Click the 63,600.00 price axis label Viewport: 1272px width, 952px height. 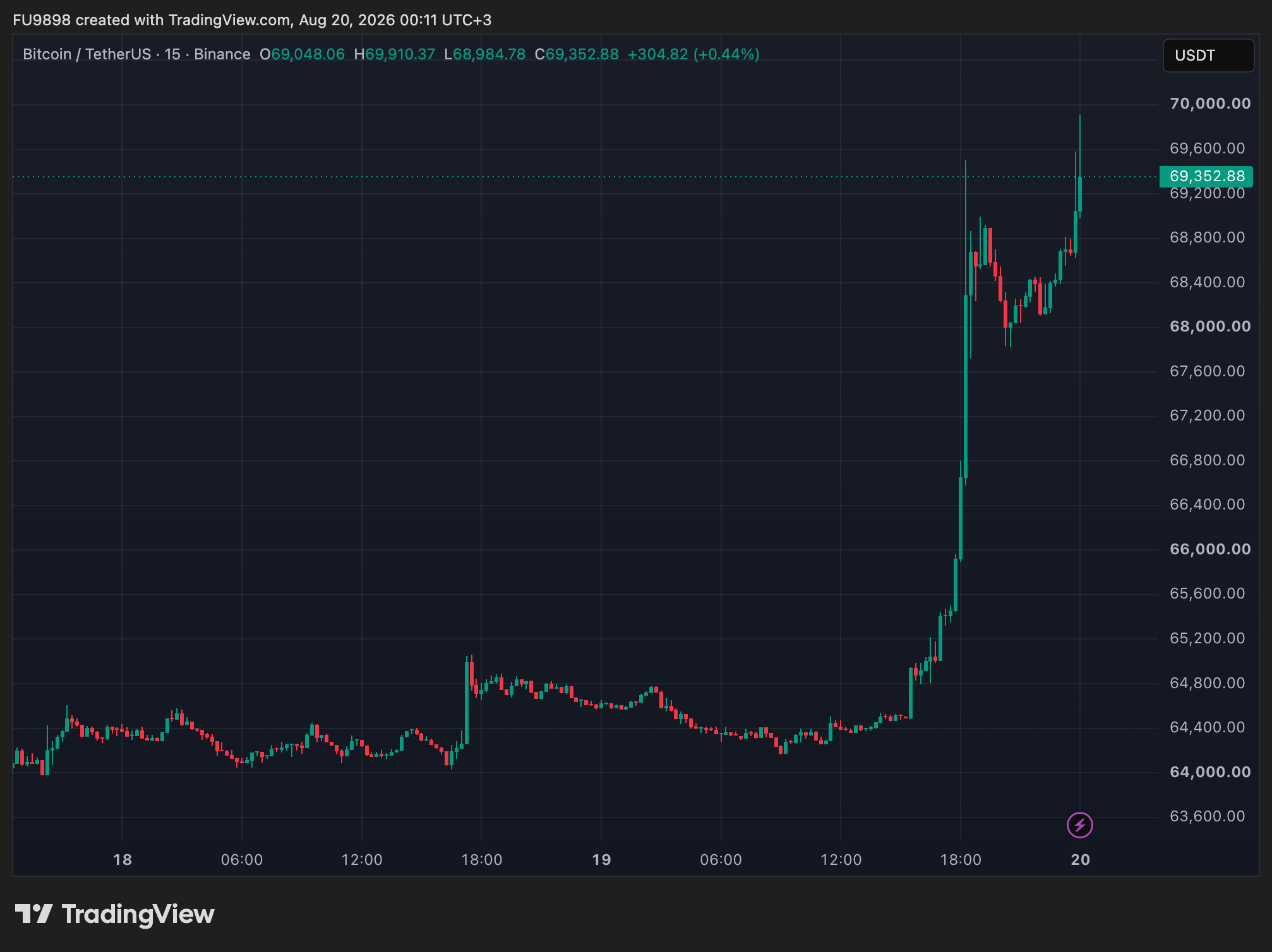(1208, 816)
